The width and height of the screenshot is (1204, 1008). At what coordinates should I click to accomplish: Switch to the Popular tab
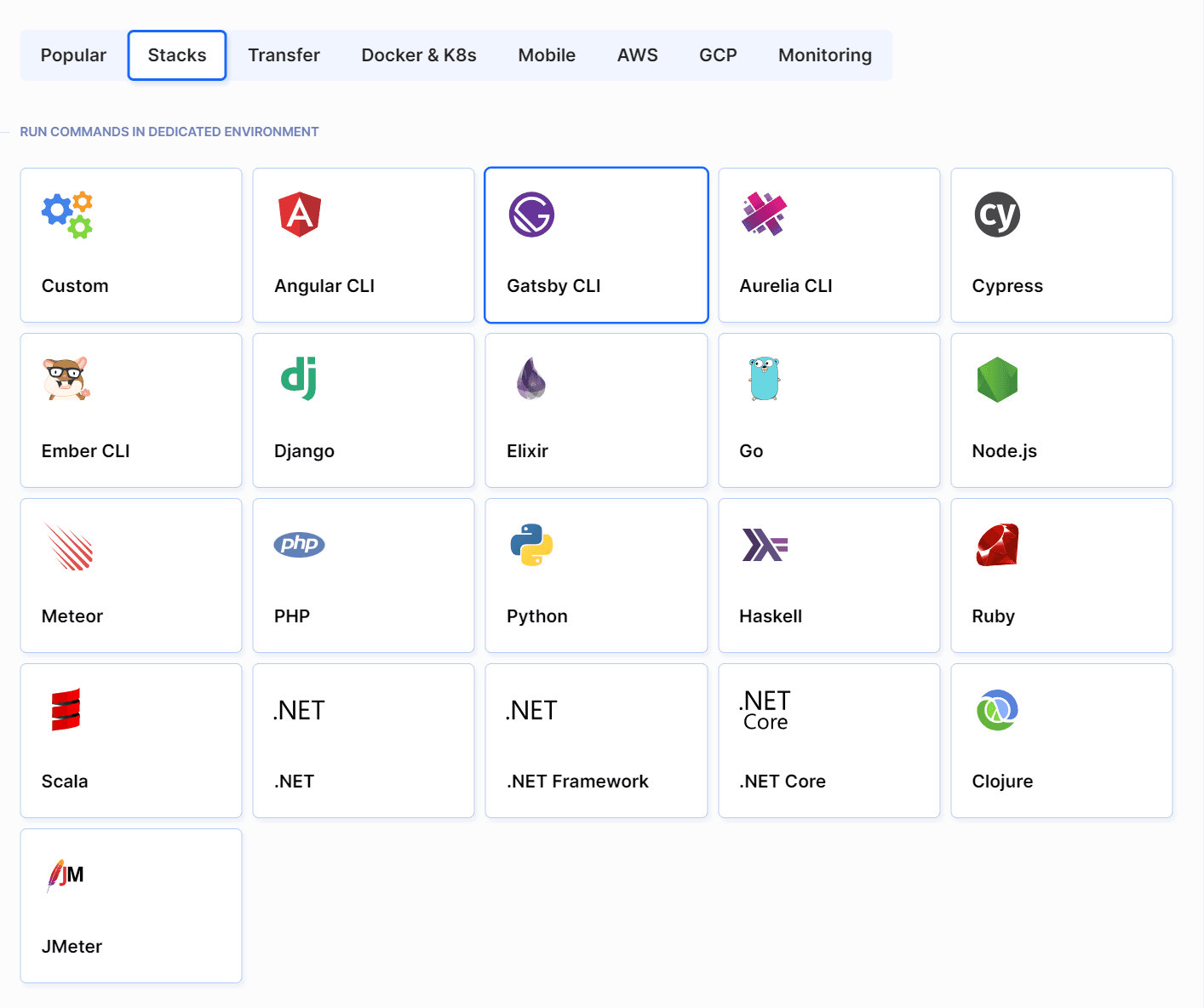coord(73,55)
